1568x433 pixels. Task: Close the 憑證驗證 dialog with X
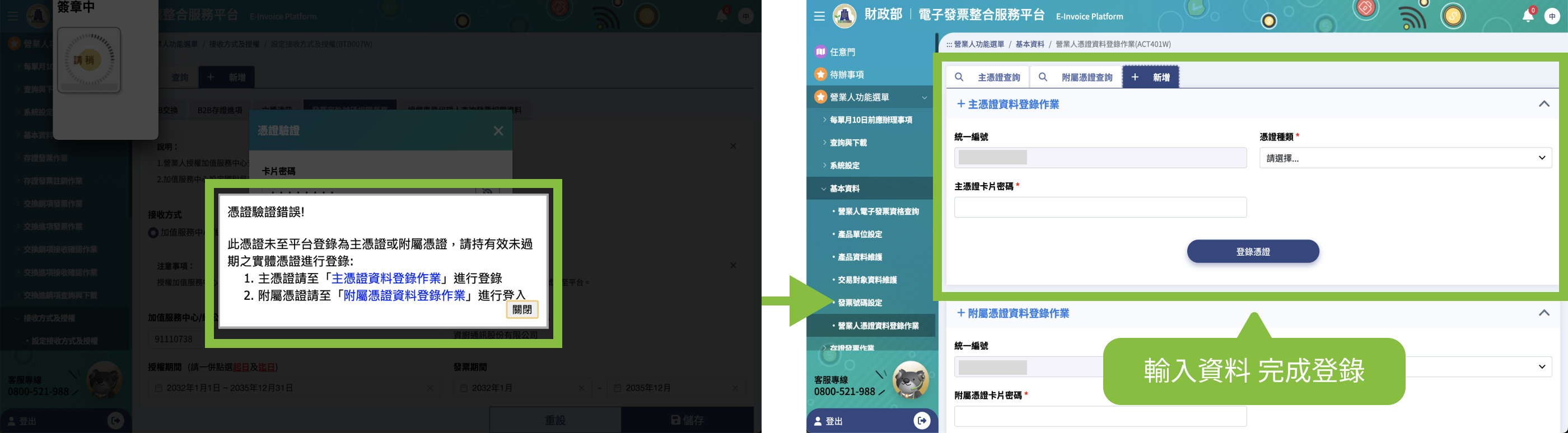point(498,131)
